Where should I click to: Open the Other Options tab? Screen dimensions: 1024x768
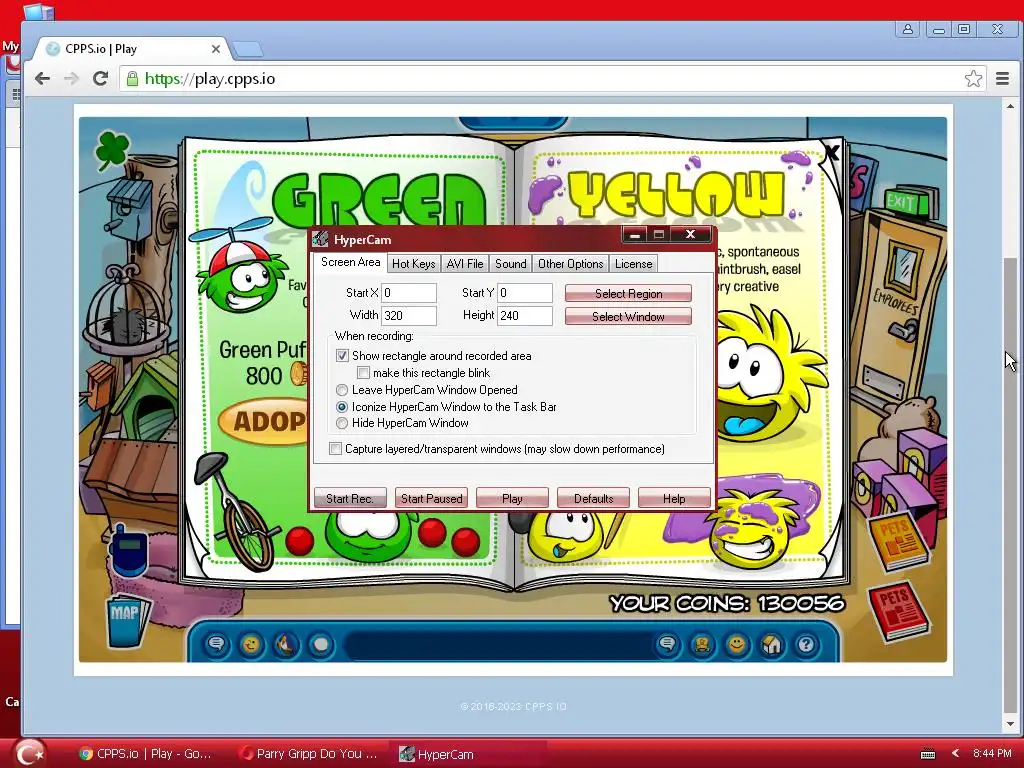tap(571, 264)
